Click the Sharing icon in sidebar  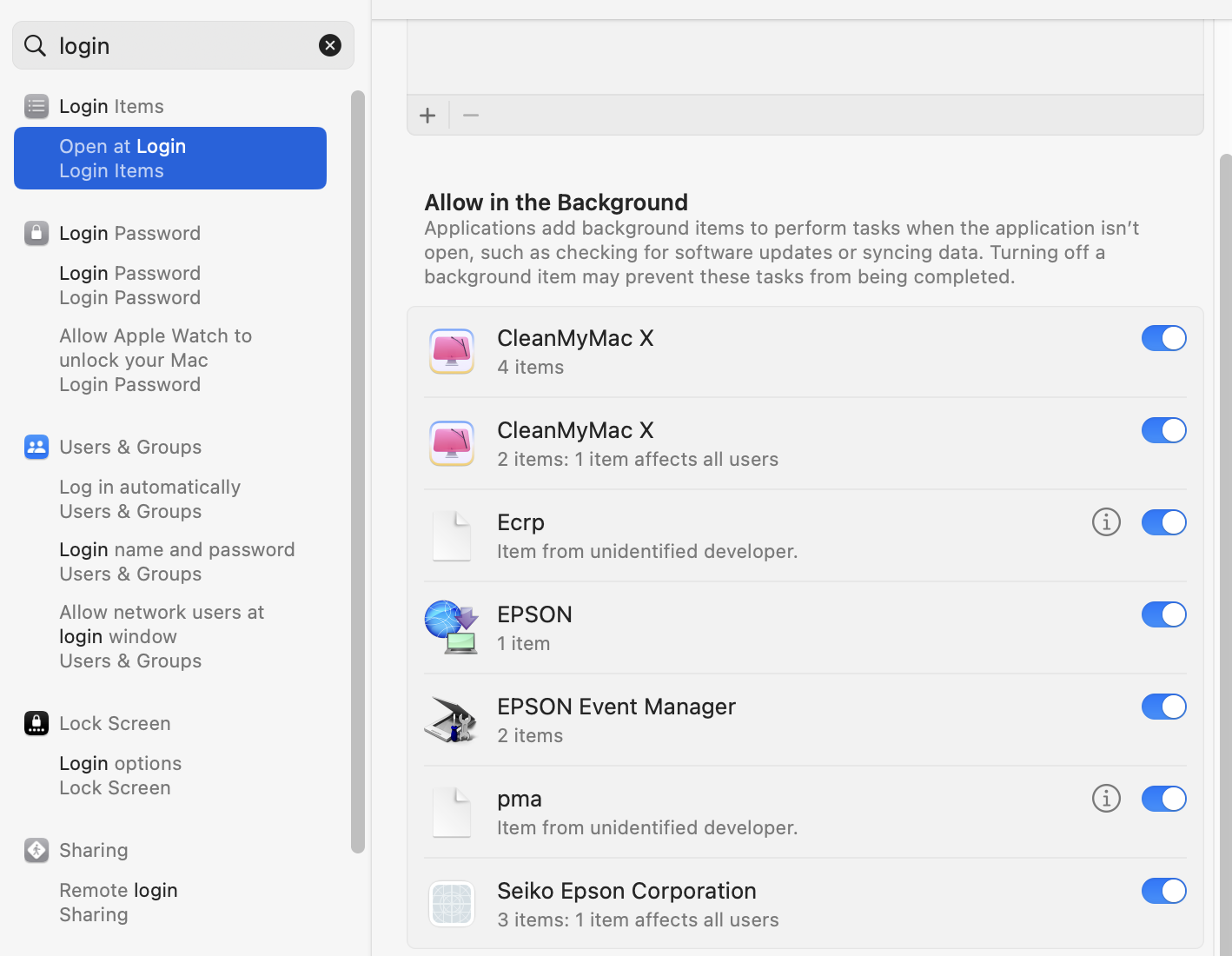click(36, 850)
